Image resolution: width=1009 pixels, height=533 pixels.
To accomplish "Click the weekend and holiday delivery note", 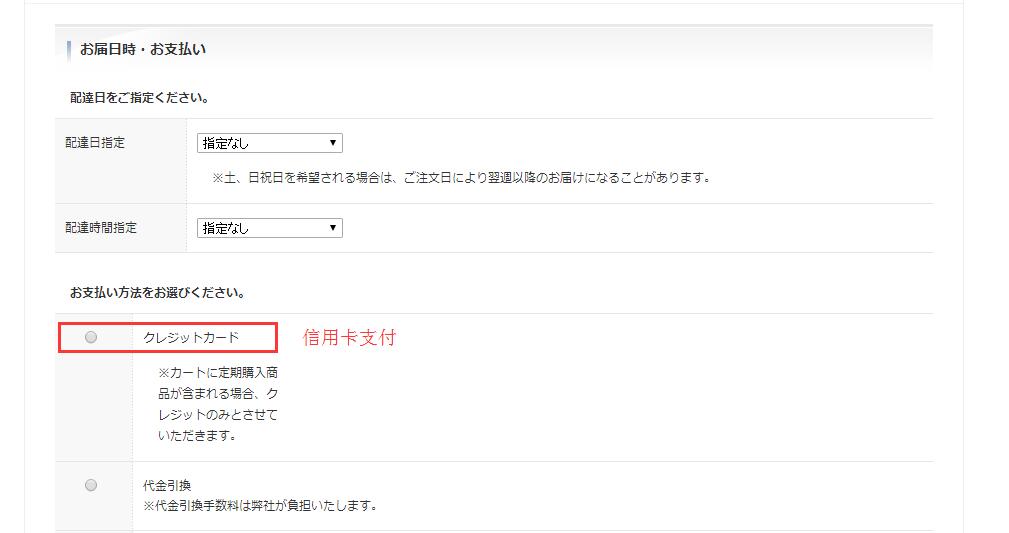I will (460, 178).
